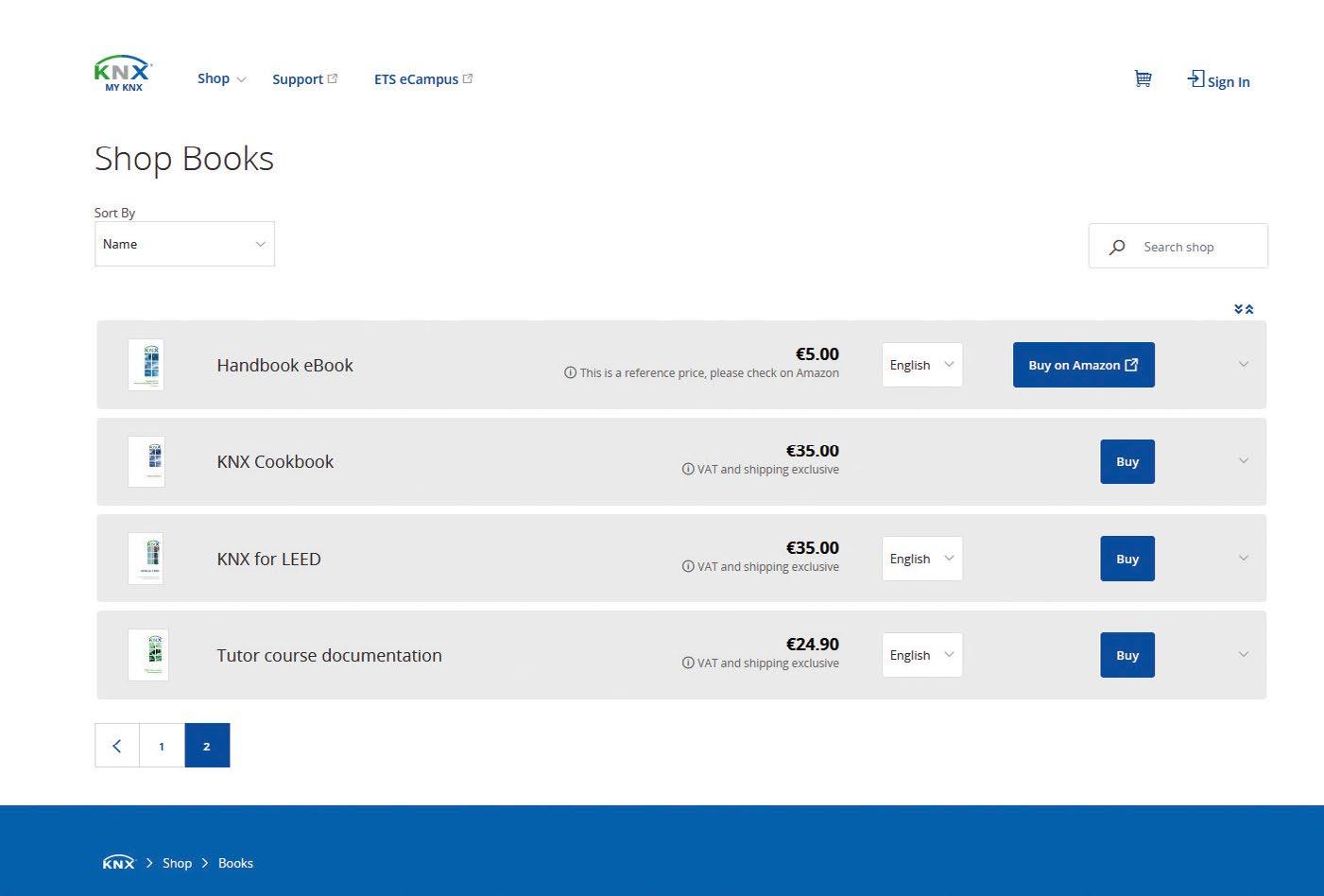Screen dimensions: 1324x896
Task: Expand the Tutor course documentation row details
Action: [x=1244, y=655]
